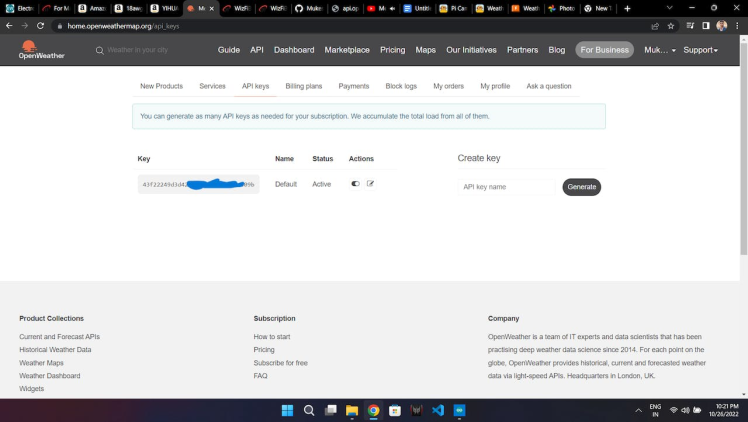Open File Explorer from taskbar
Screen dimensions: 748x422
point(352,410)
